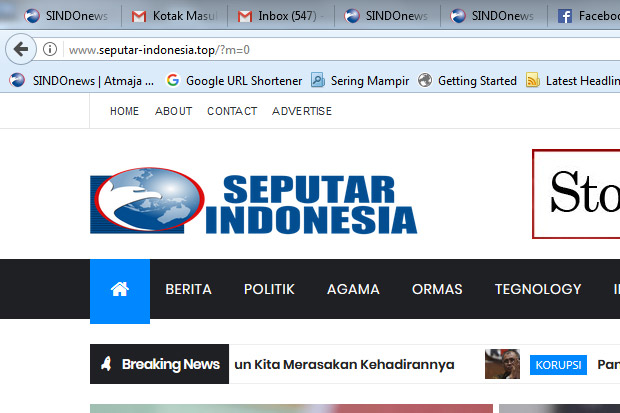Open the AGAMA category
This screenshot has width=620, height=413.
tap(353, 289)
